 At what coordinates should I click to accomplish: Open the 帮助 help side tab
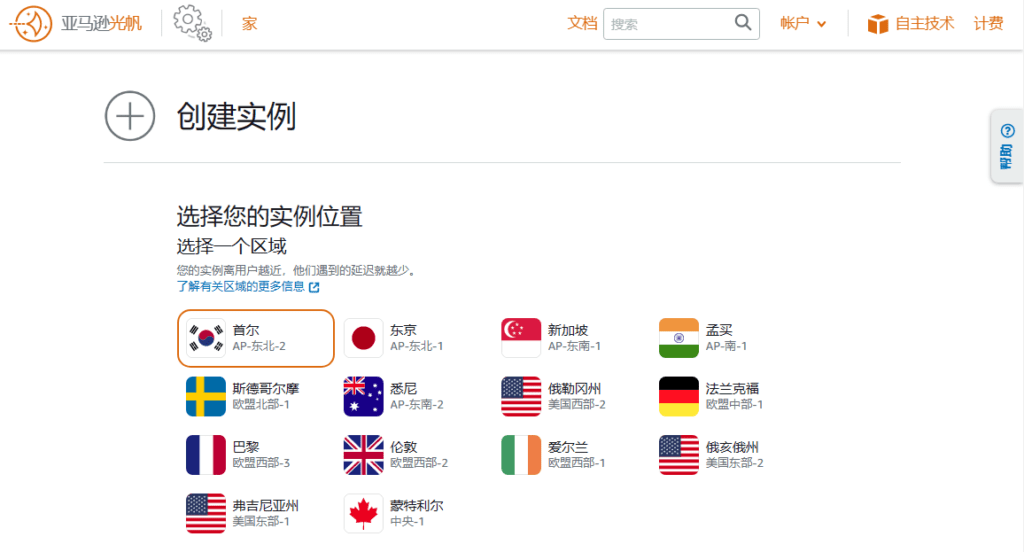(1007, 146)
